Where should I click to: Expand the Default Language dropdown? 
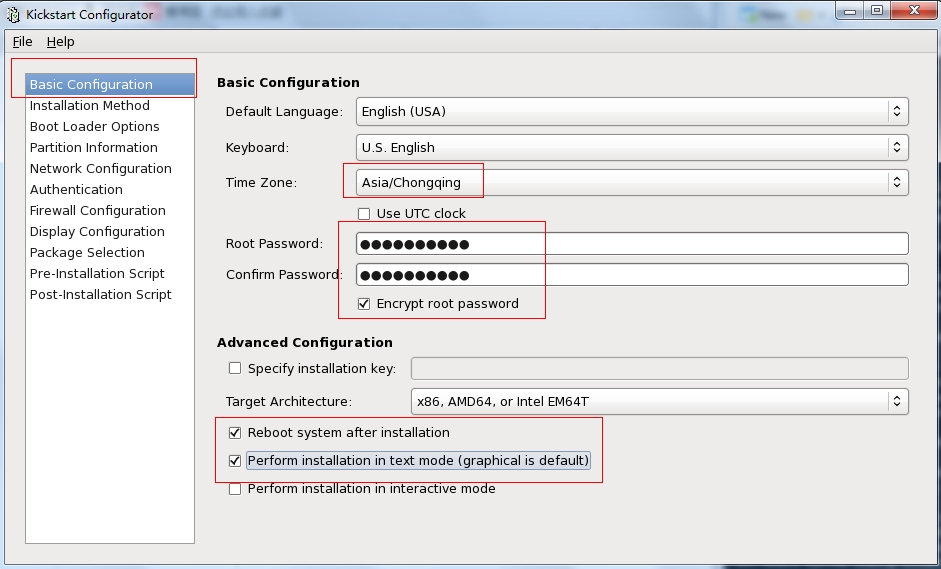click(632, 112)
